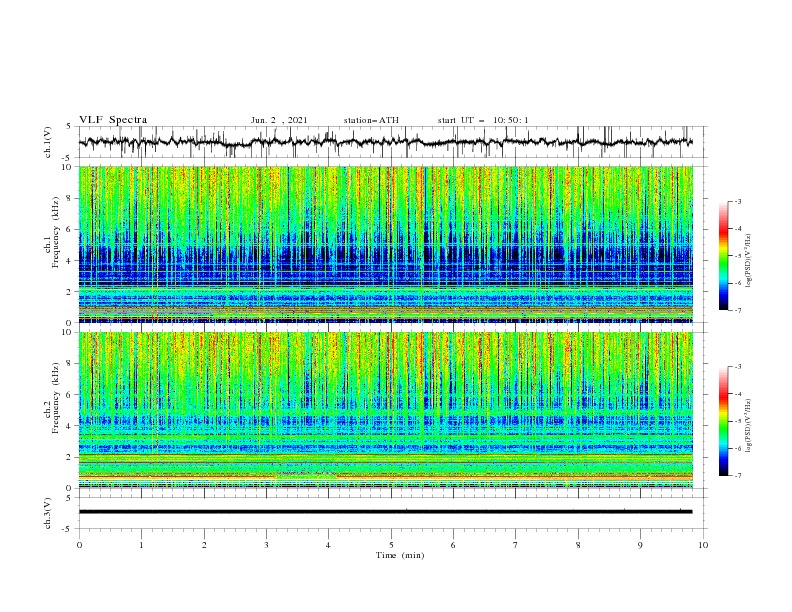Click the "Time (min)" axis label

(x=400, y=555)
